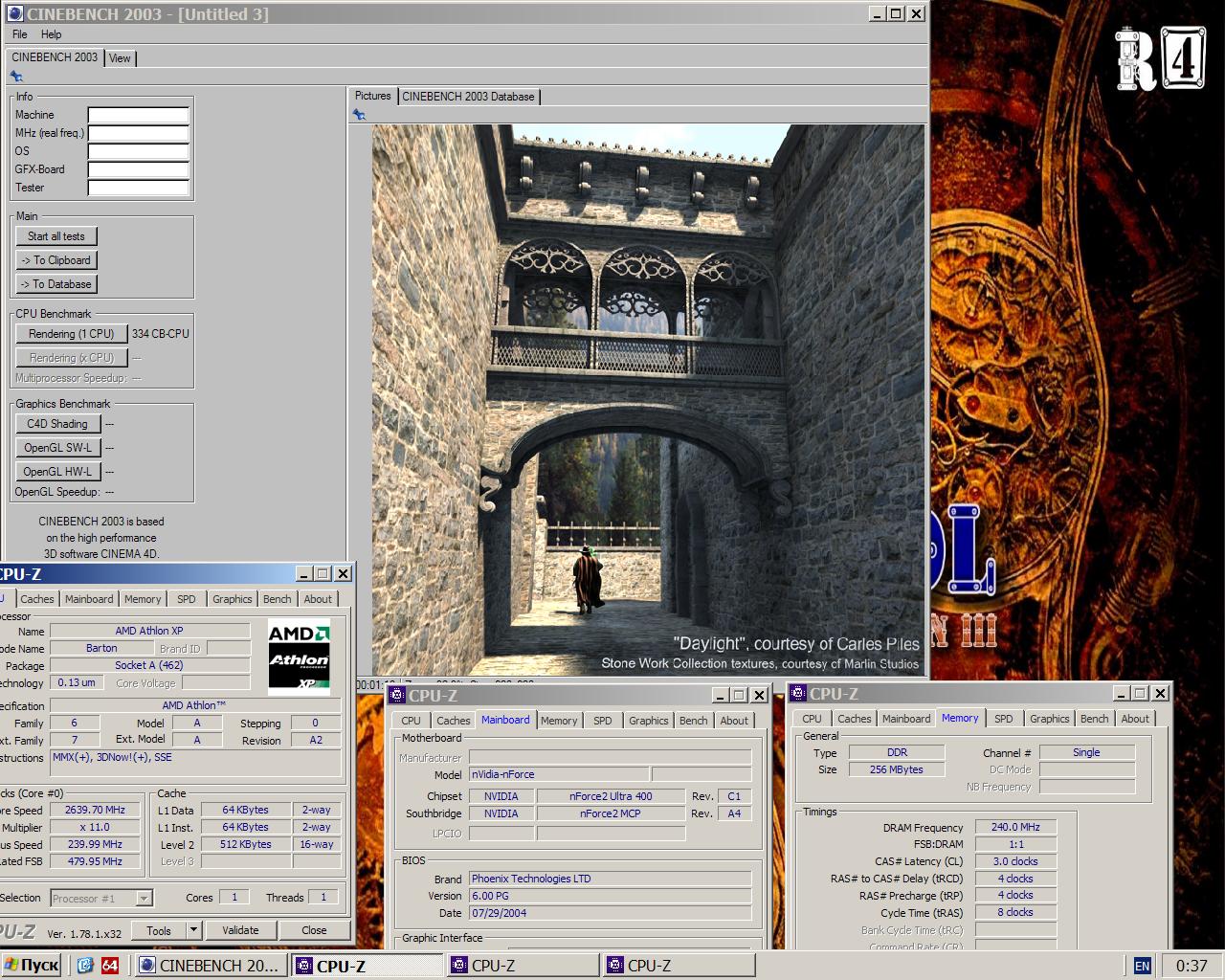Click the -> To Database button
The width and height of the screenshot is (1225, 980).
56,284
